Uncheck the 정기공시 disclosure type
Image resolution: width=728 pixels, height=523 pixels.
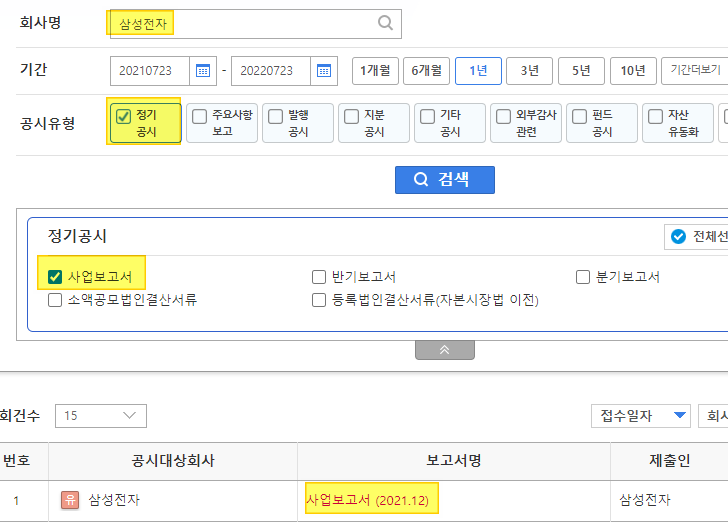click(x=123, y=116)
